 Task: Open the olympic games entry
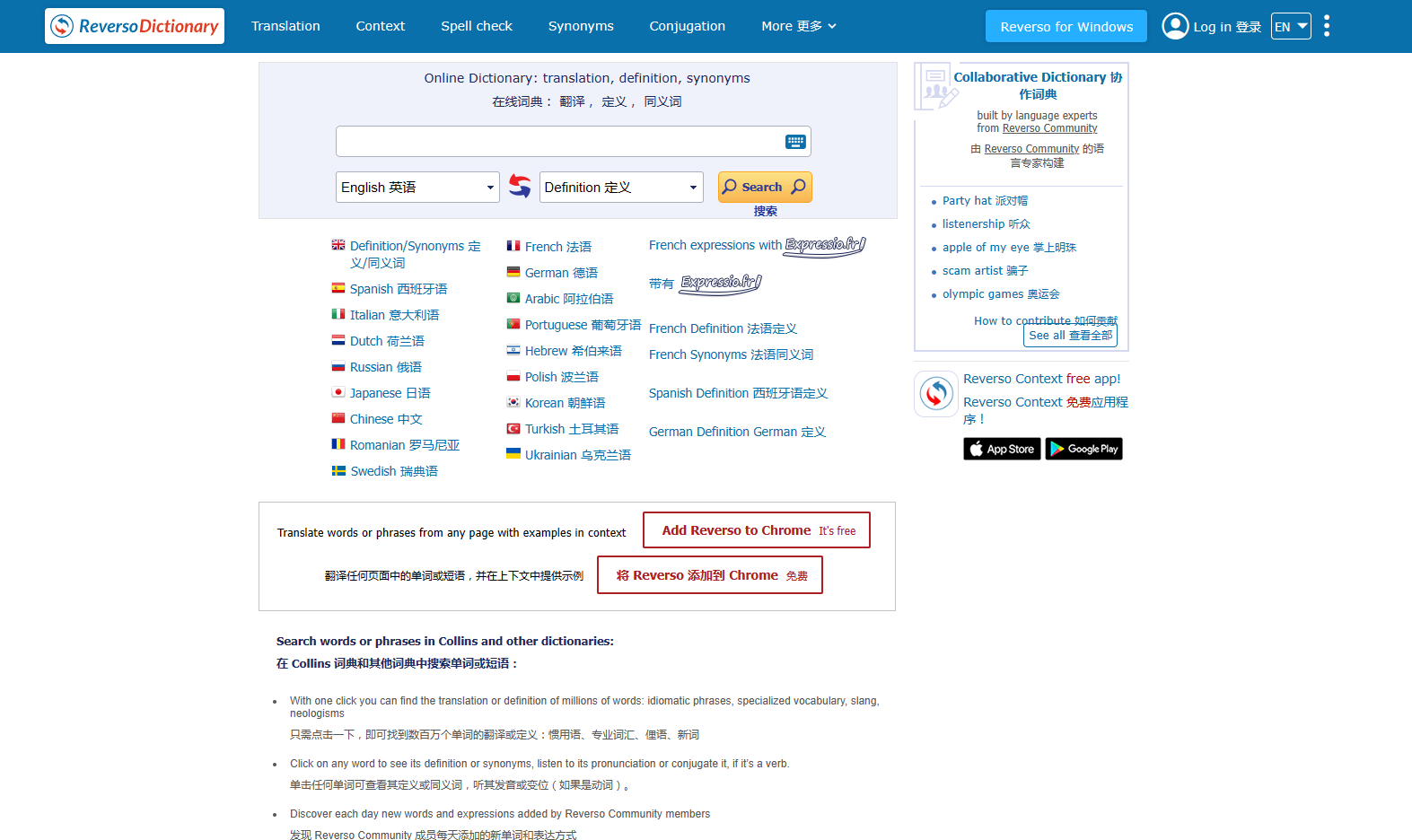[1001, 294]
